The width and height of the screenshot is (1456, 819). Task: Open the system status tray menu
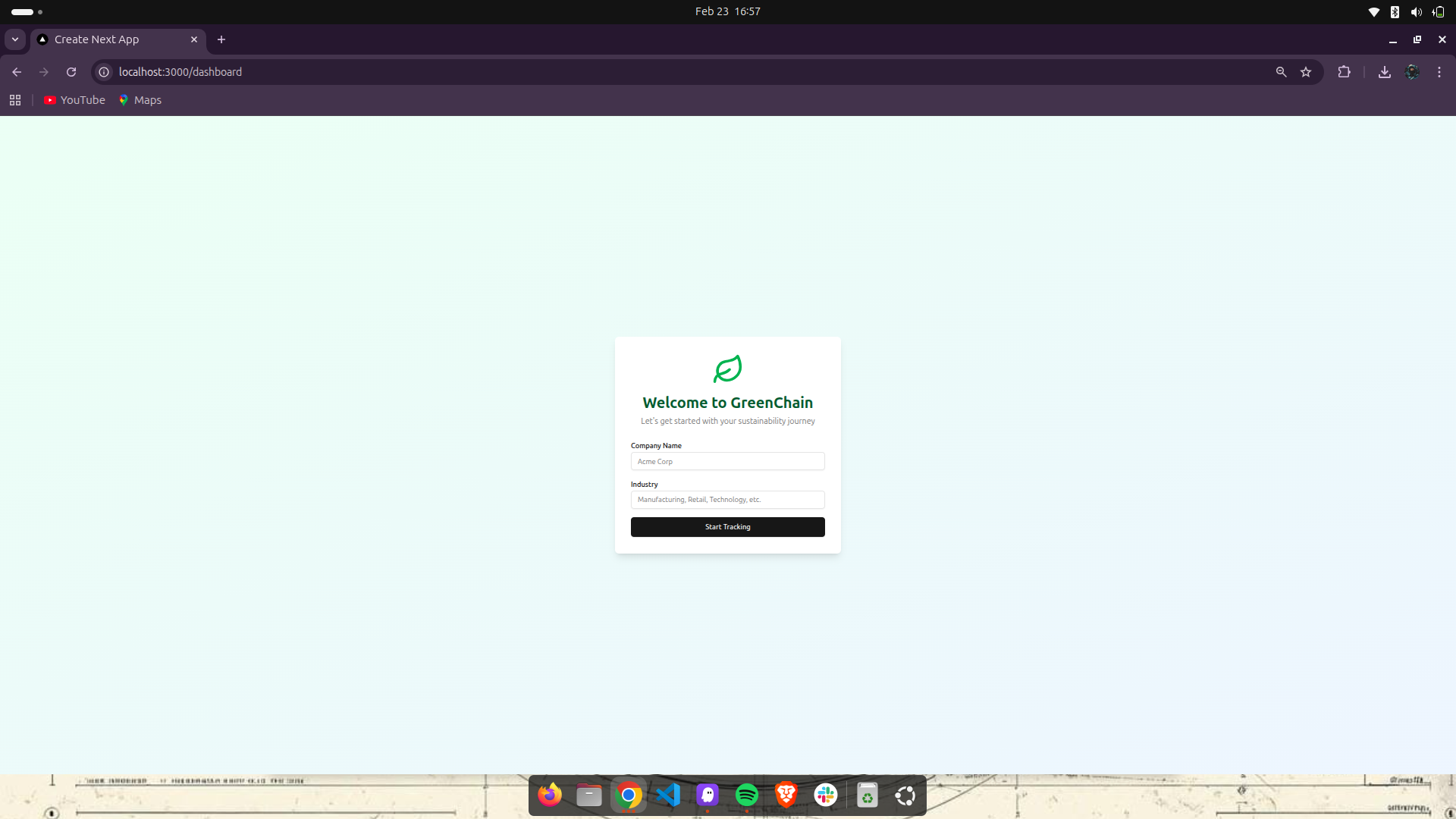[x=1405, y=11]
